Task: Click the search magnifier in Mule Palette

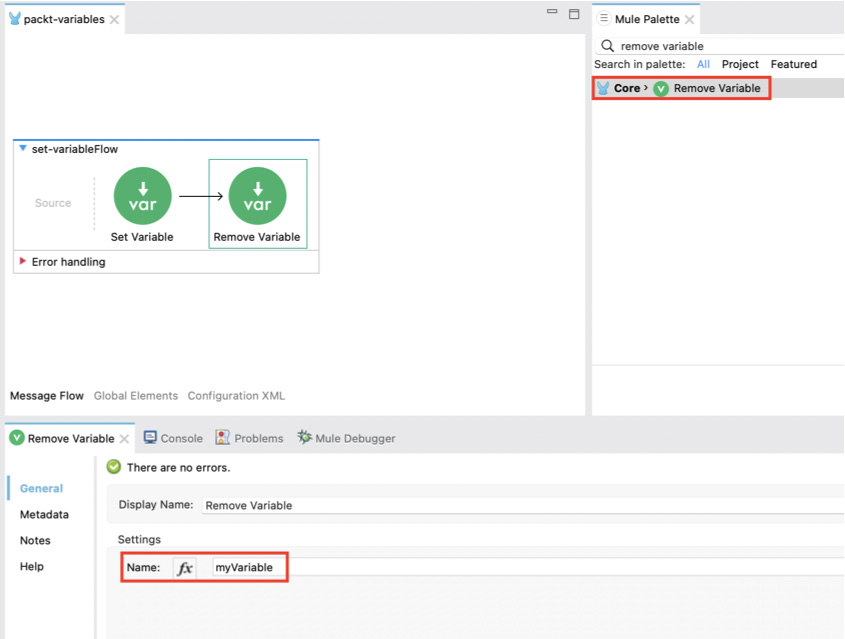Action: (x=606, y=45)
